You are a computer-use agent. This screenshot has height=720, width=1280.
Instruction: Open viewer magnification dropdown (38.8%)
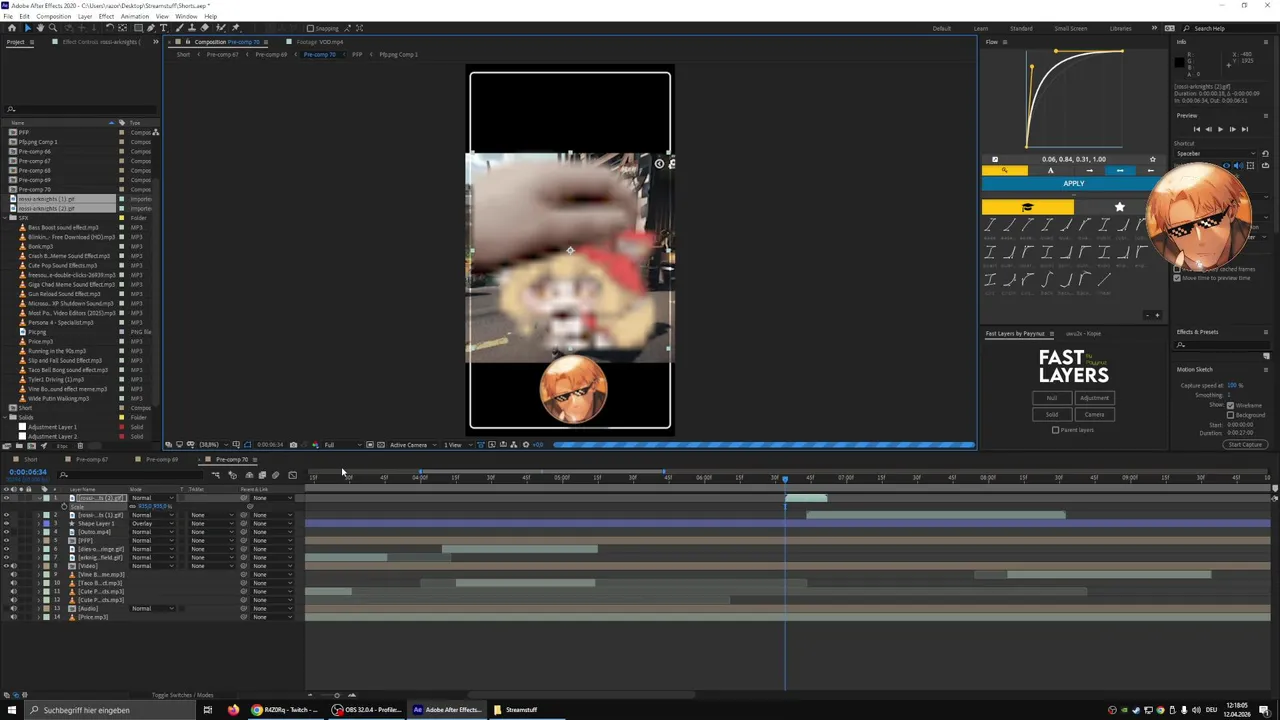coord(214,444)
